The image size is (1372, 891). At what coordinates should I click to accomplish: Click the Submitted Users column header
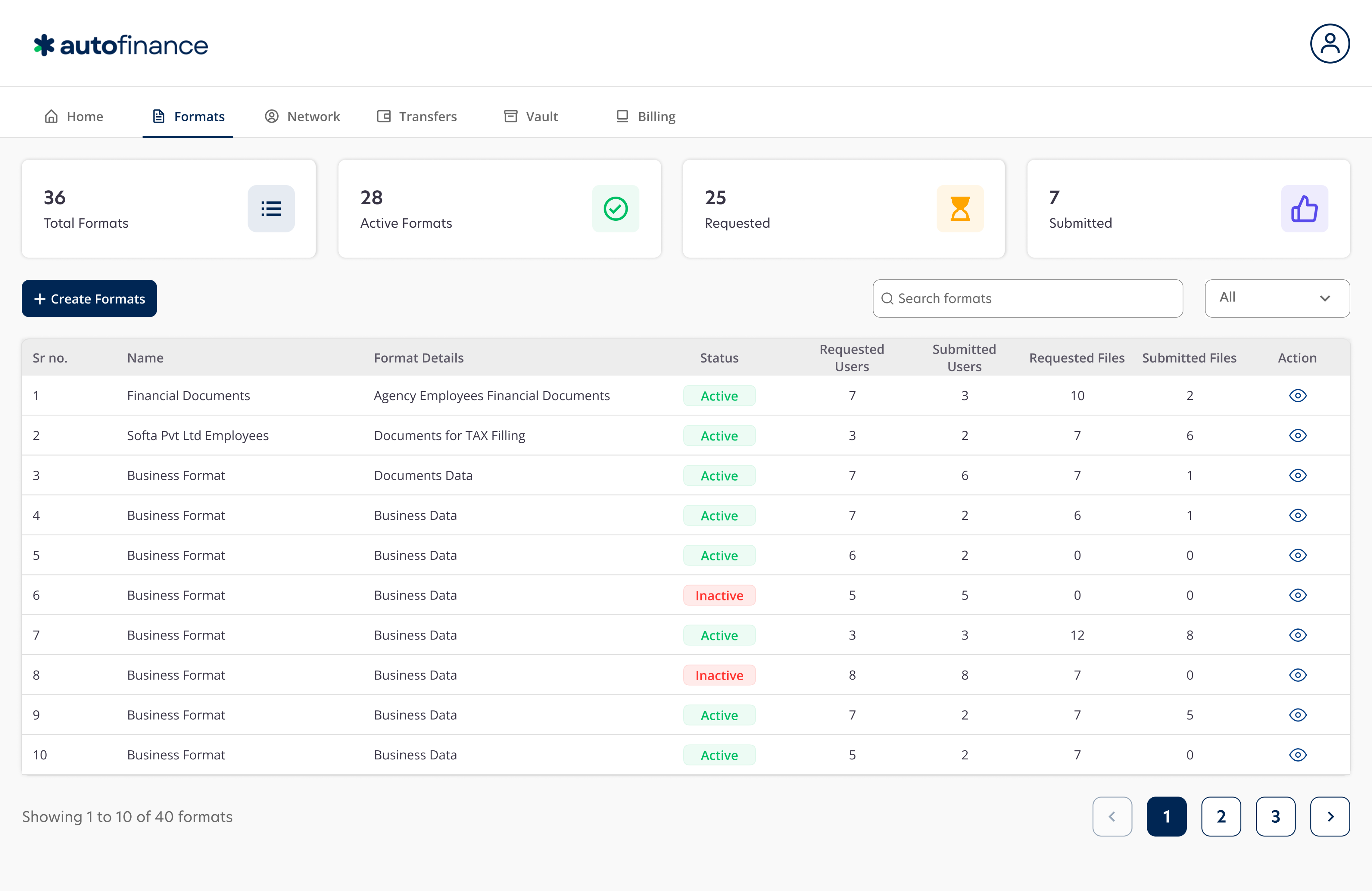point(964,358)
